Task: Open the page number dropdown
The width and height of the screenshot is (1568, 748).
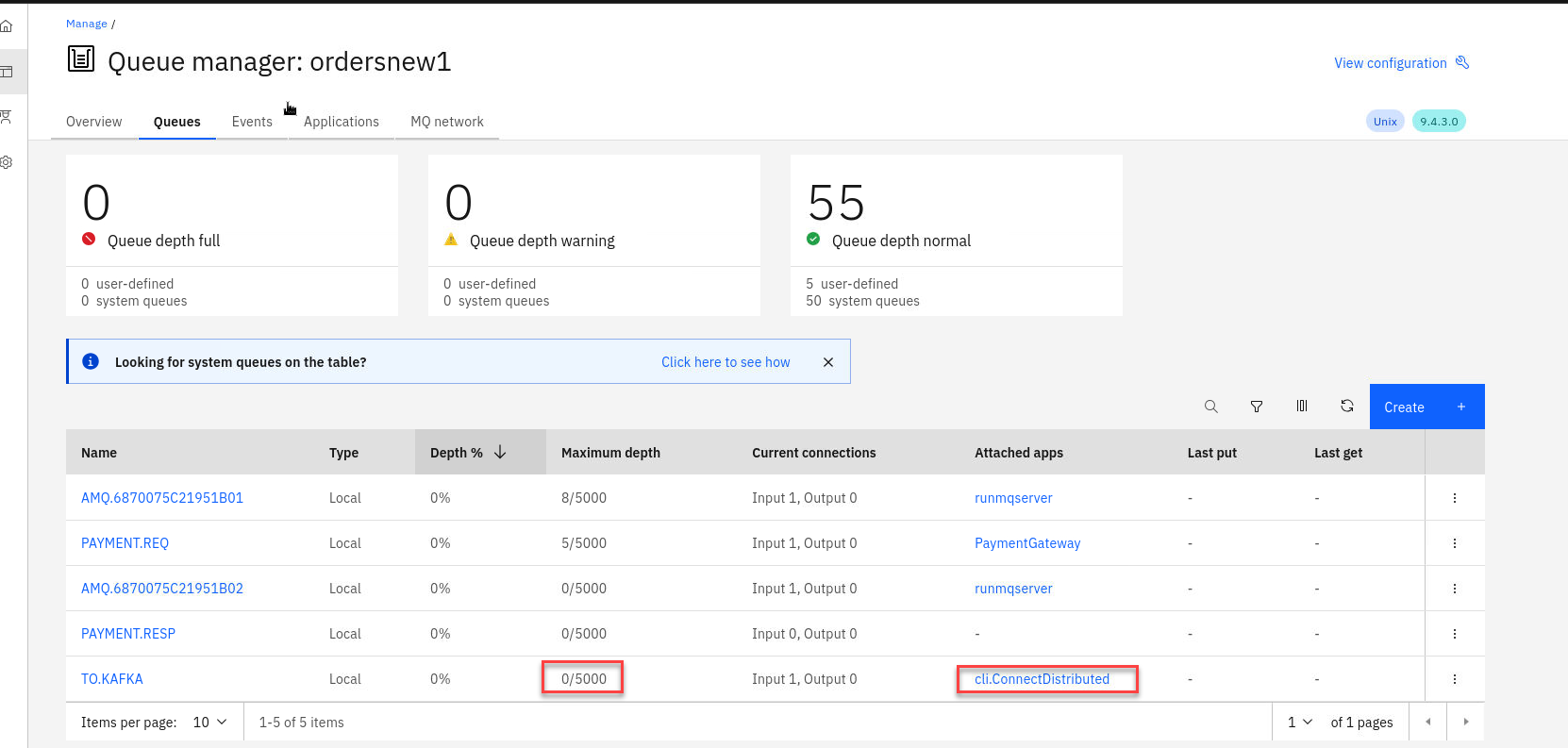Action: tap(1300, 723)
